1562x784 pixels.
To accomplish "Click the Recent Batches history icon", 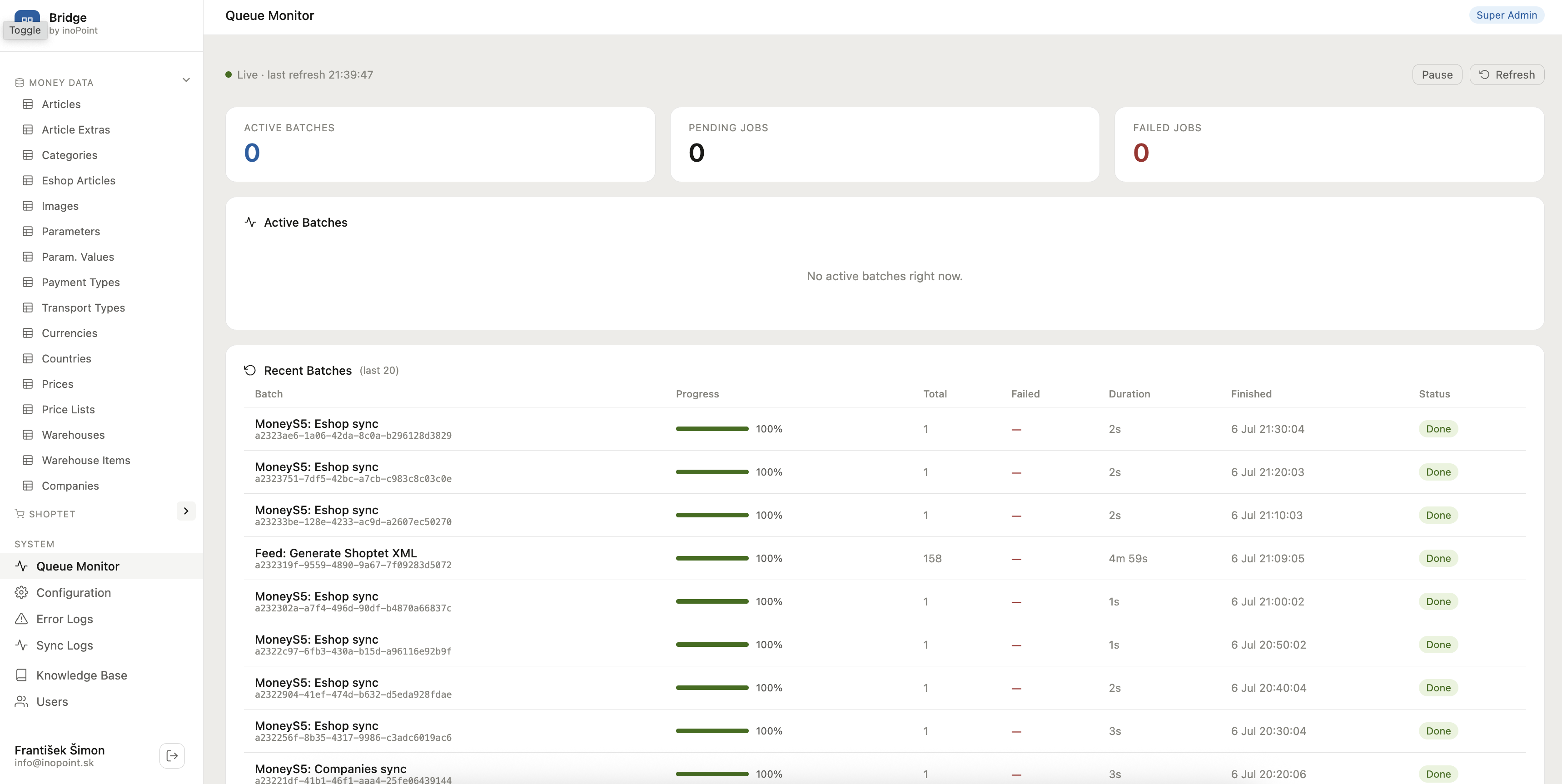I will coord(250,370).
